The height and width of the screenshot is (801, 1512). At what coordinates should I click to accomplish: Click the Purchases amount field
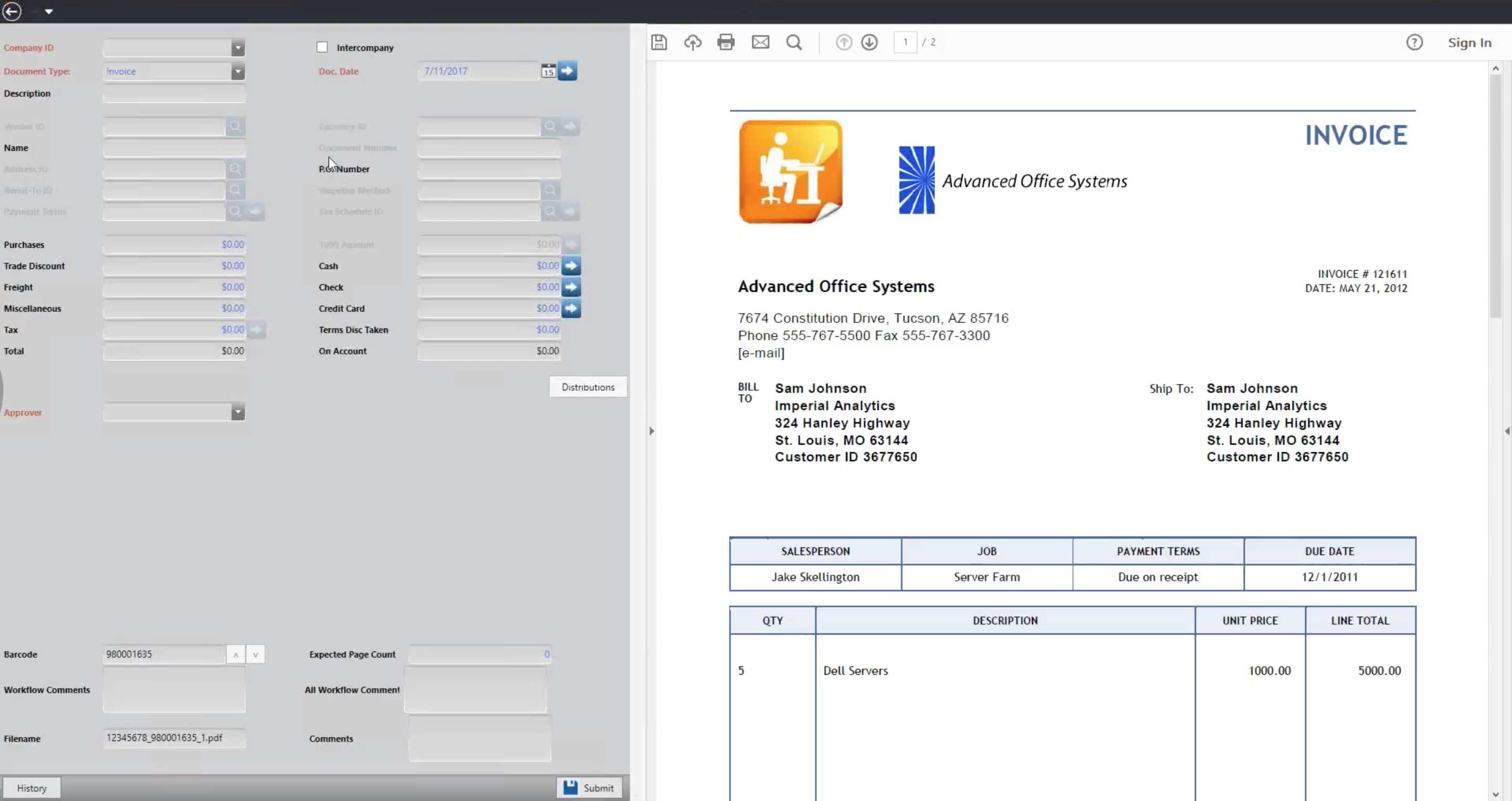click(174, 245)
